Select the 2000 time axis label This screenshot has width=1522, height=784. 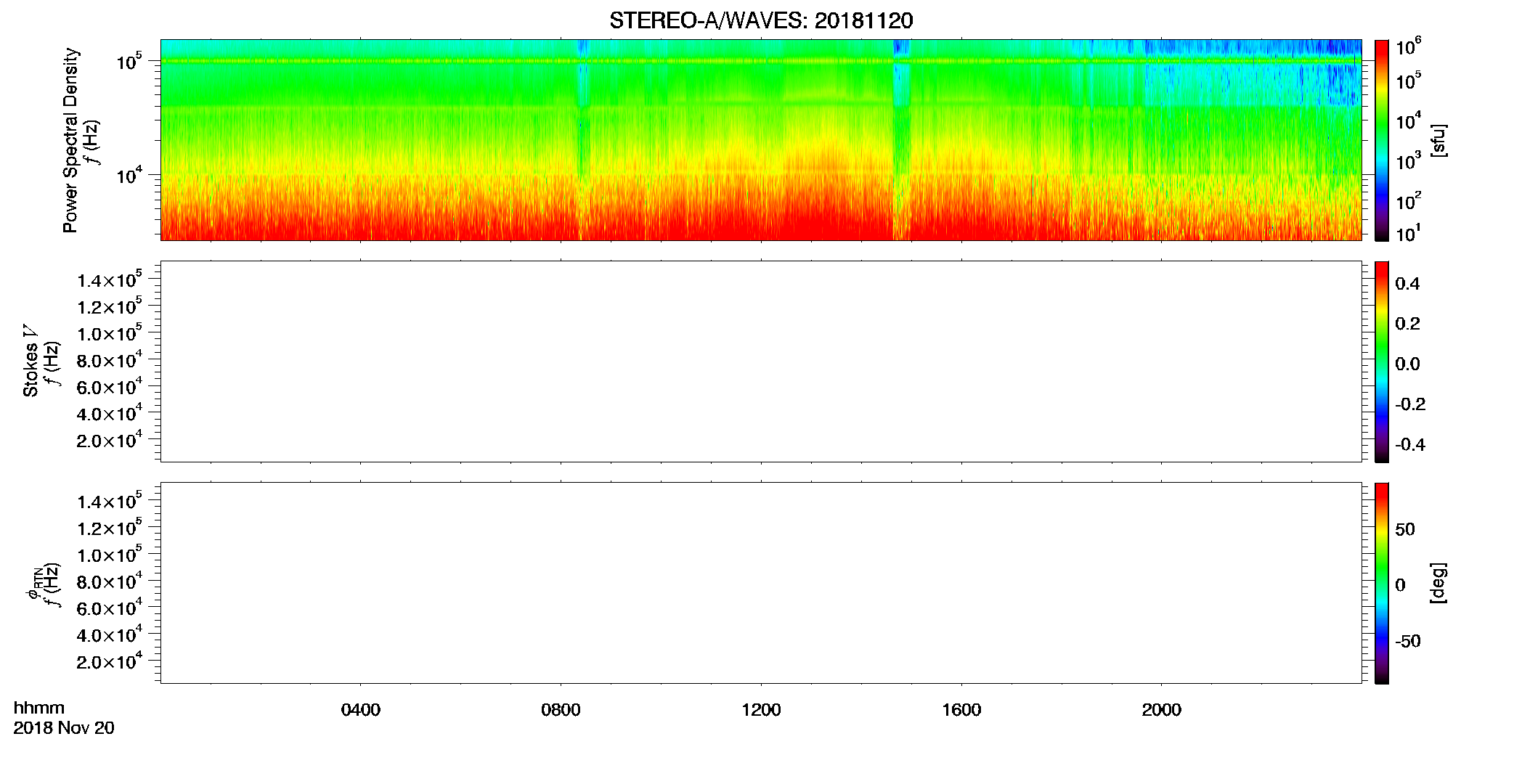1161,710
